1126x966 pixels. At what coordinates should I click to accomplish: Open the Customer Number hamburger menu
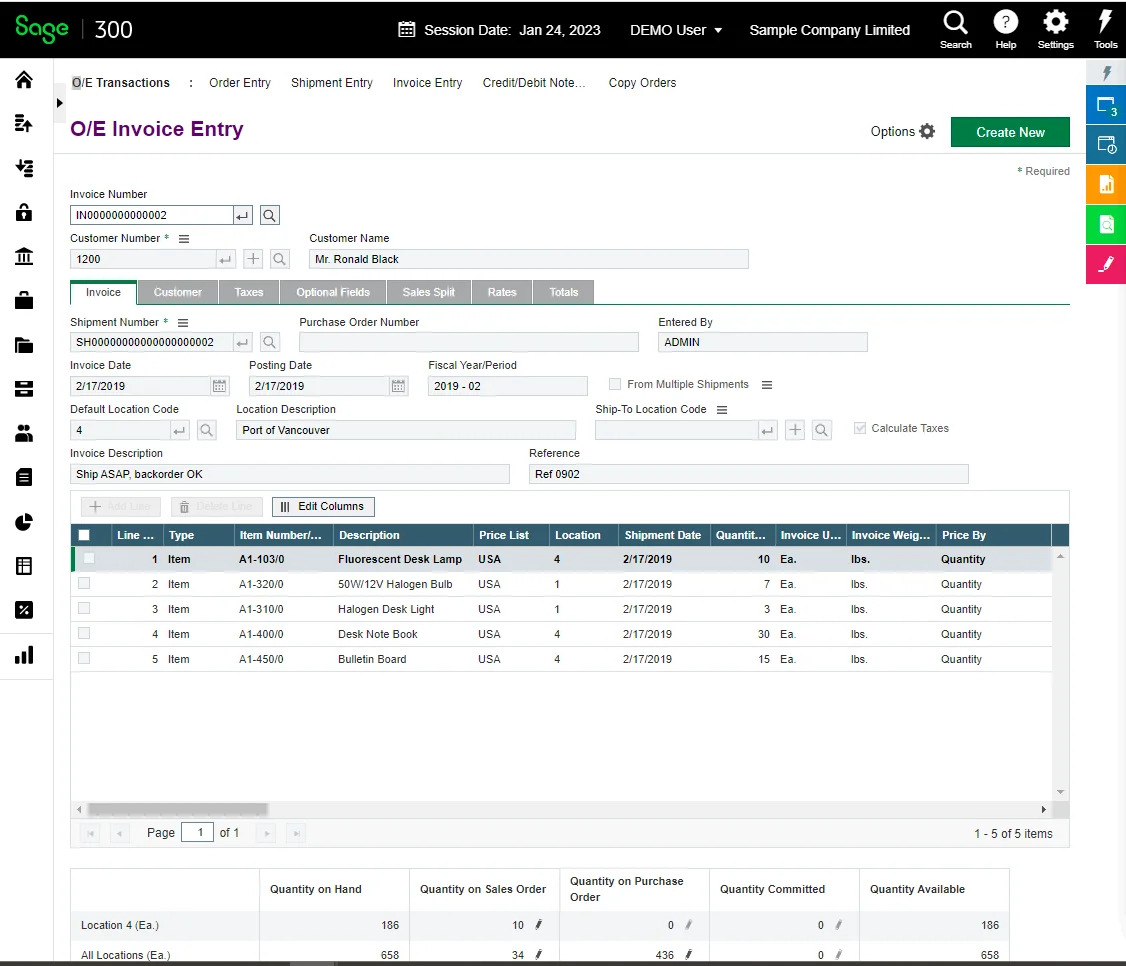point(184,239)
